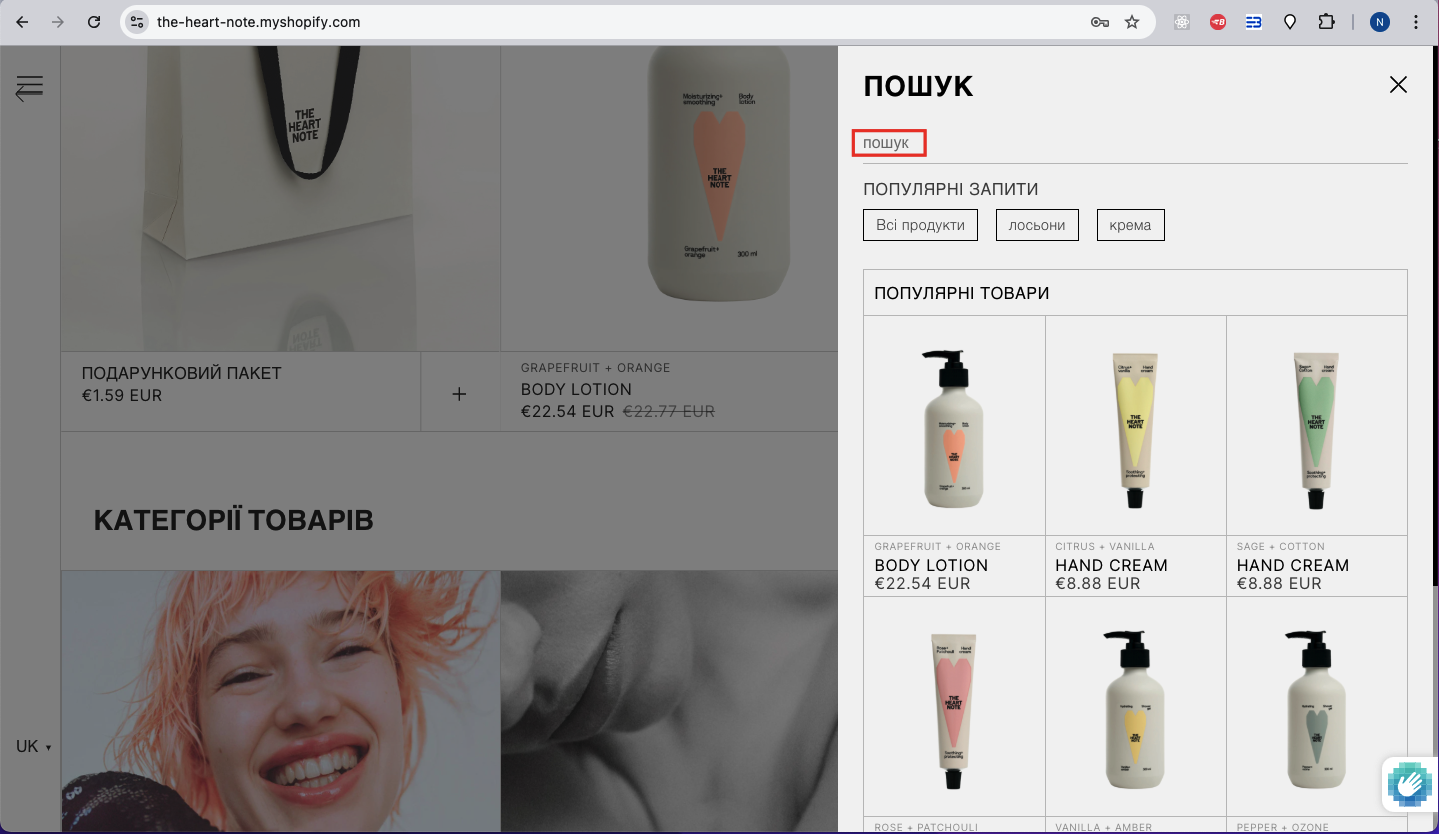The height and width of the screenshot is (834, 1439).
Task: Open site information icon in address bar
Action: coord(137,22)
